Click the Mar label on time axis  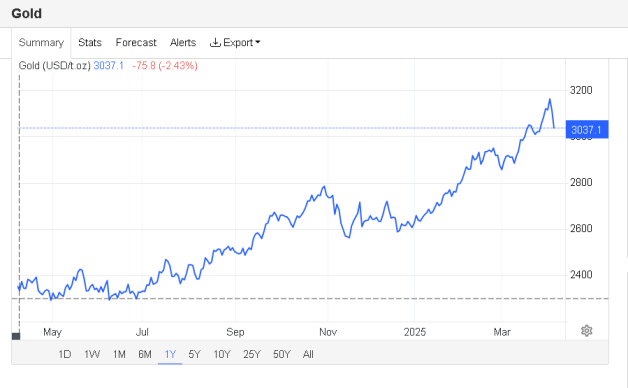tap(502, 332)
